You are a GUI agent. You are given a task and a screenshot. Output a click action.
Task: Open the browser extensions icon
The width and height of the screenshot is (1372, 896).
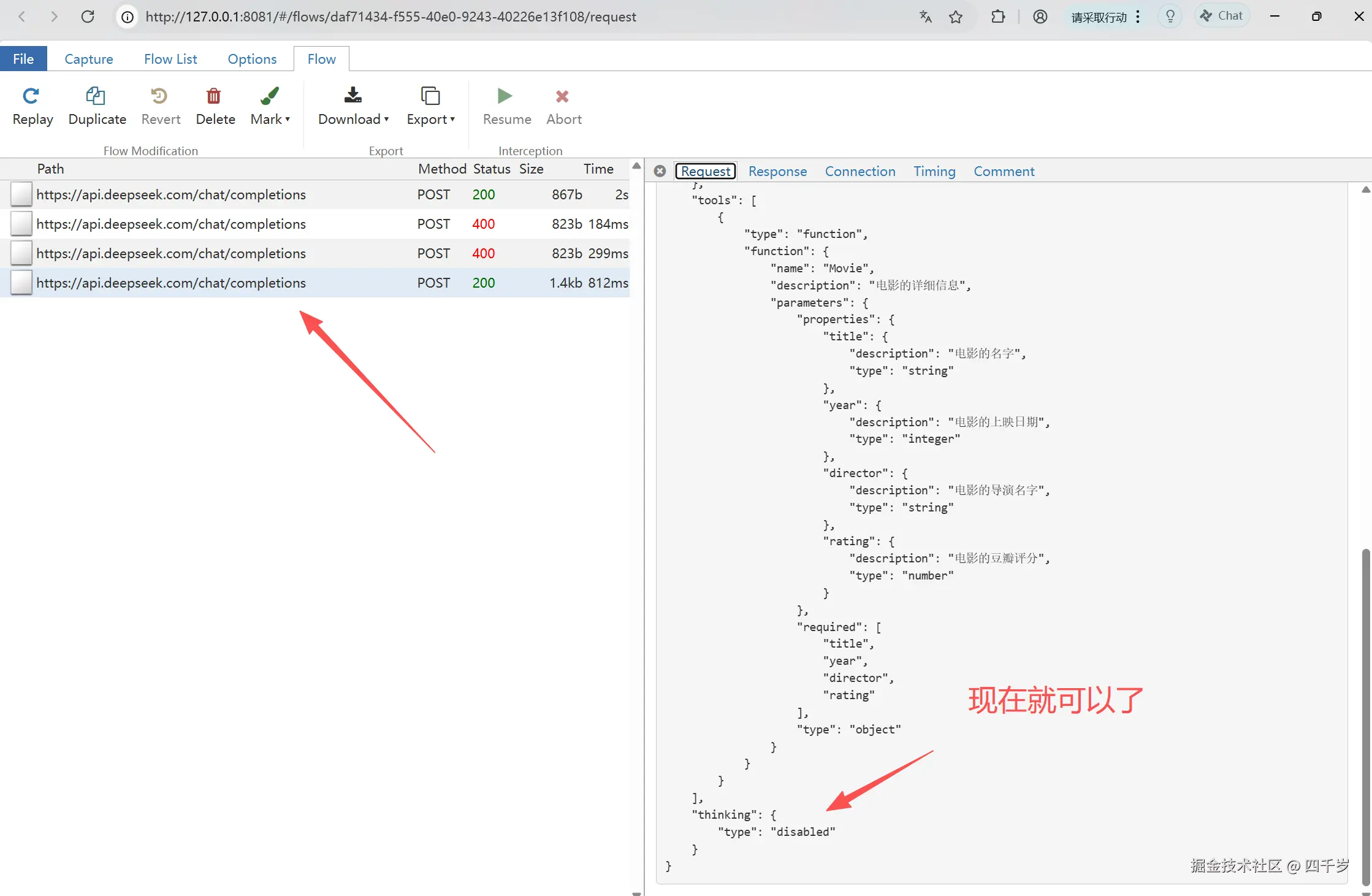pyautogui.click(x=998, y=17)
